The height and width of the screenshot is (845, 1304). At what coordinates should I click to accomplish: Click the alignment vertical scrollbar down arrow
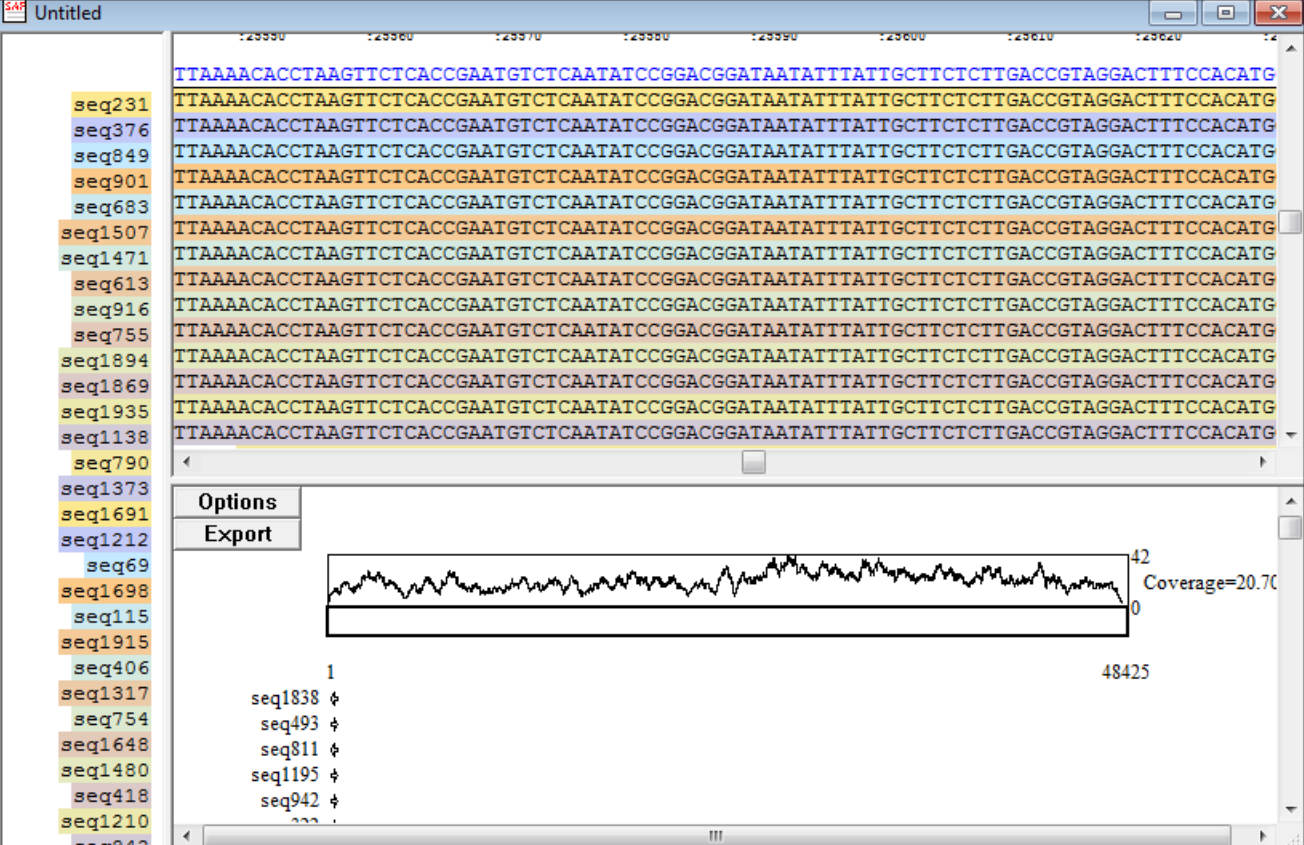point(1290,436)
